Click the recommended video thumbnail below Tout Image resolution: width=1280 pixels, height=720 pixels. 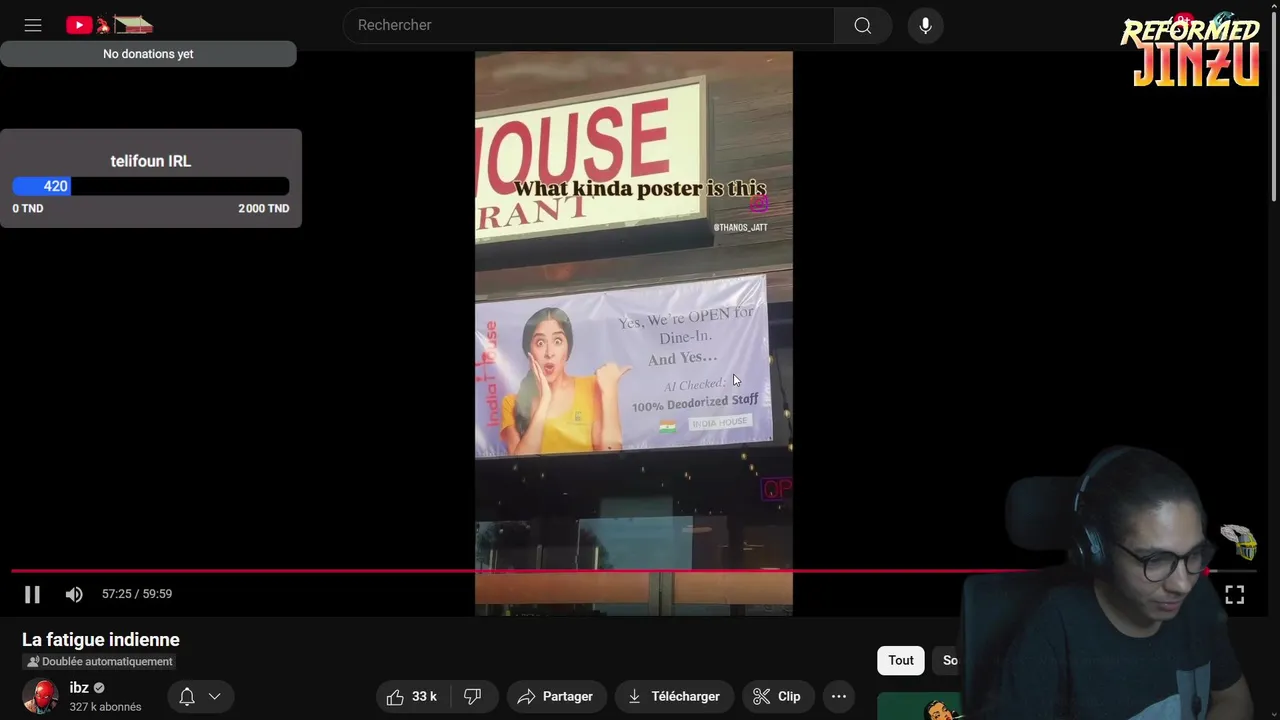coord(920,706)
